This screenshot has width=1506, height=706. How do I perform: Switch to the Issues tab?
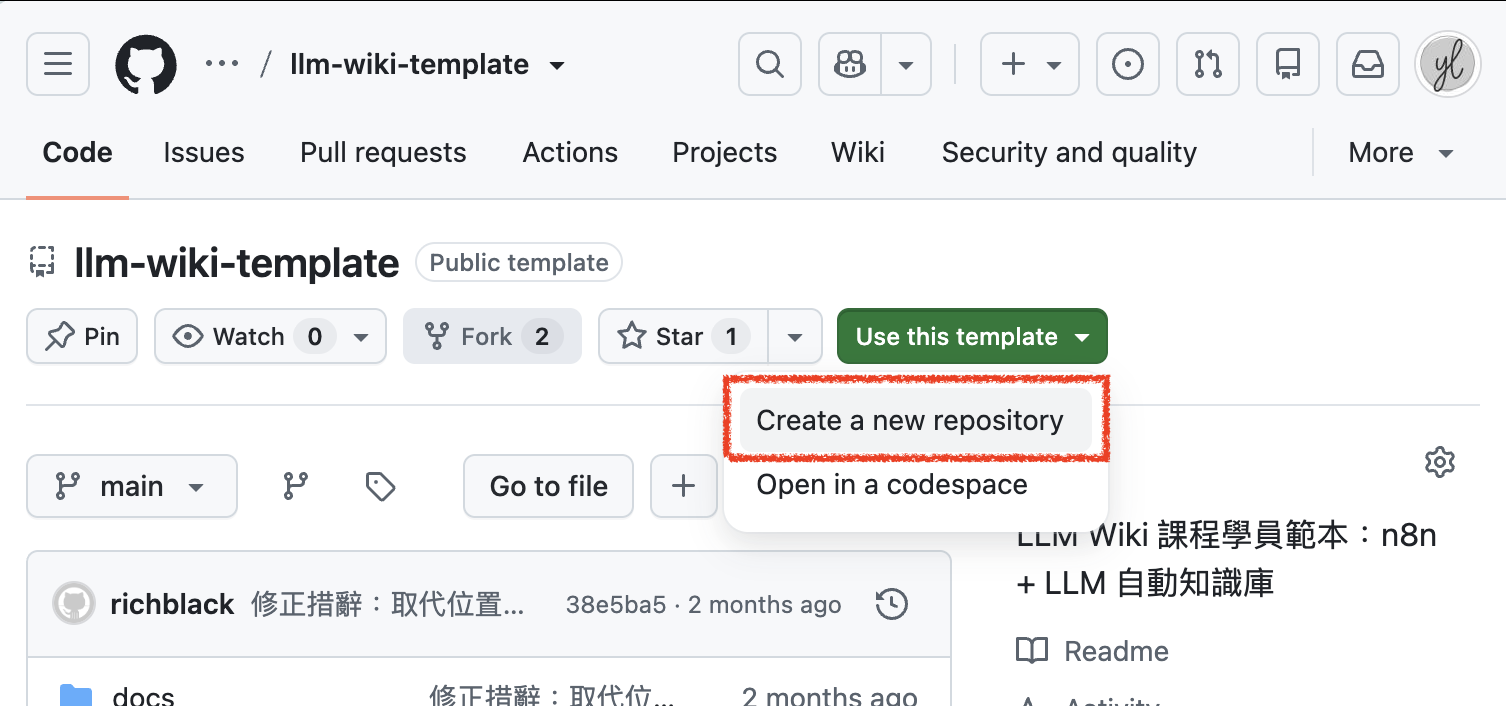[204, 153]
